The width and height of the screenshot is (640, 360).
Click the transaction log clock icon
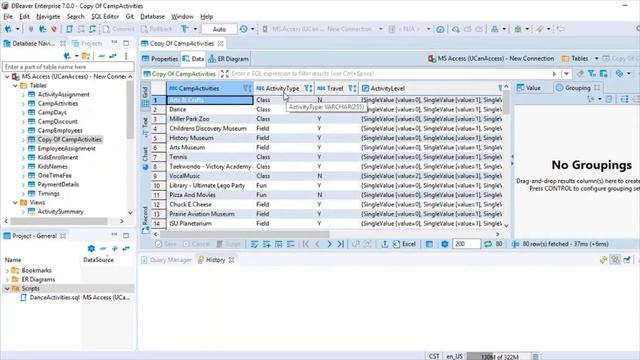pos(244,29)
